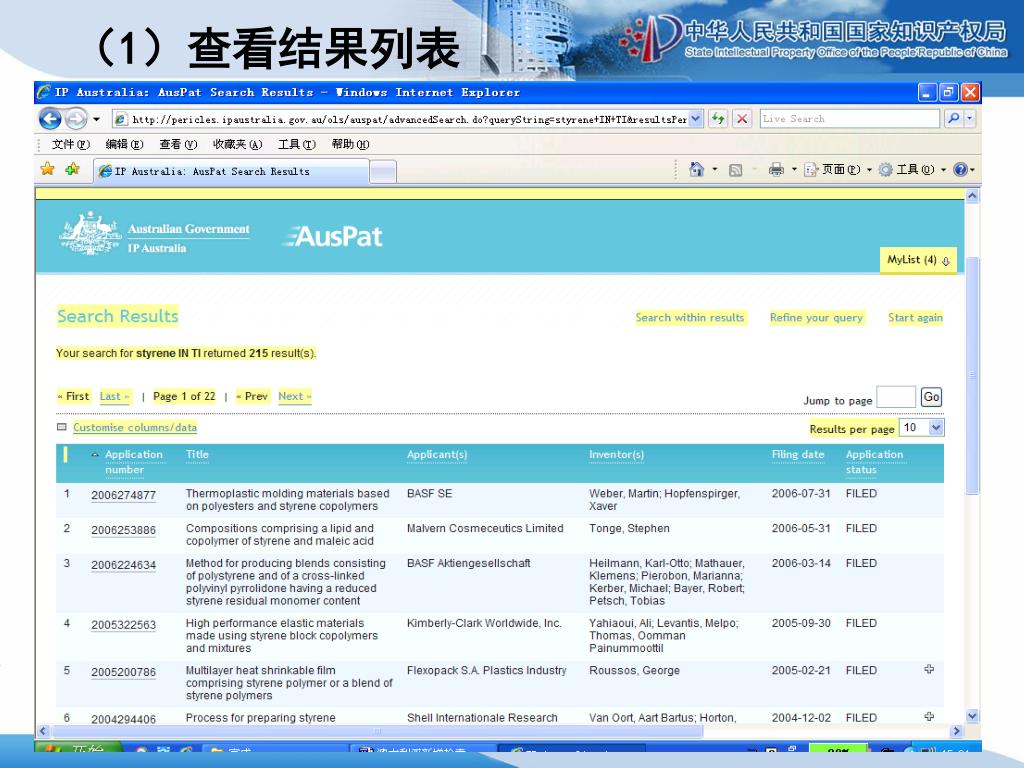Click the Start again link
The image size is (1024, 768).
coord(915,317)
